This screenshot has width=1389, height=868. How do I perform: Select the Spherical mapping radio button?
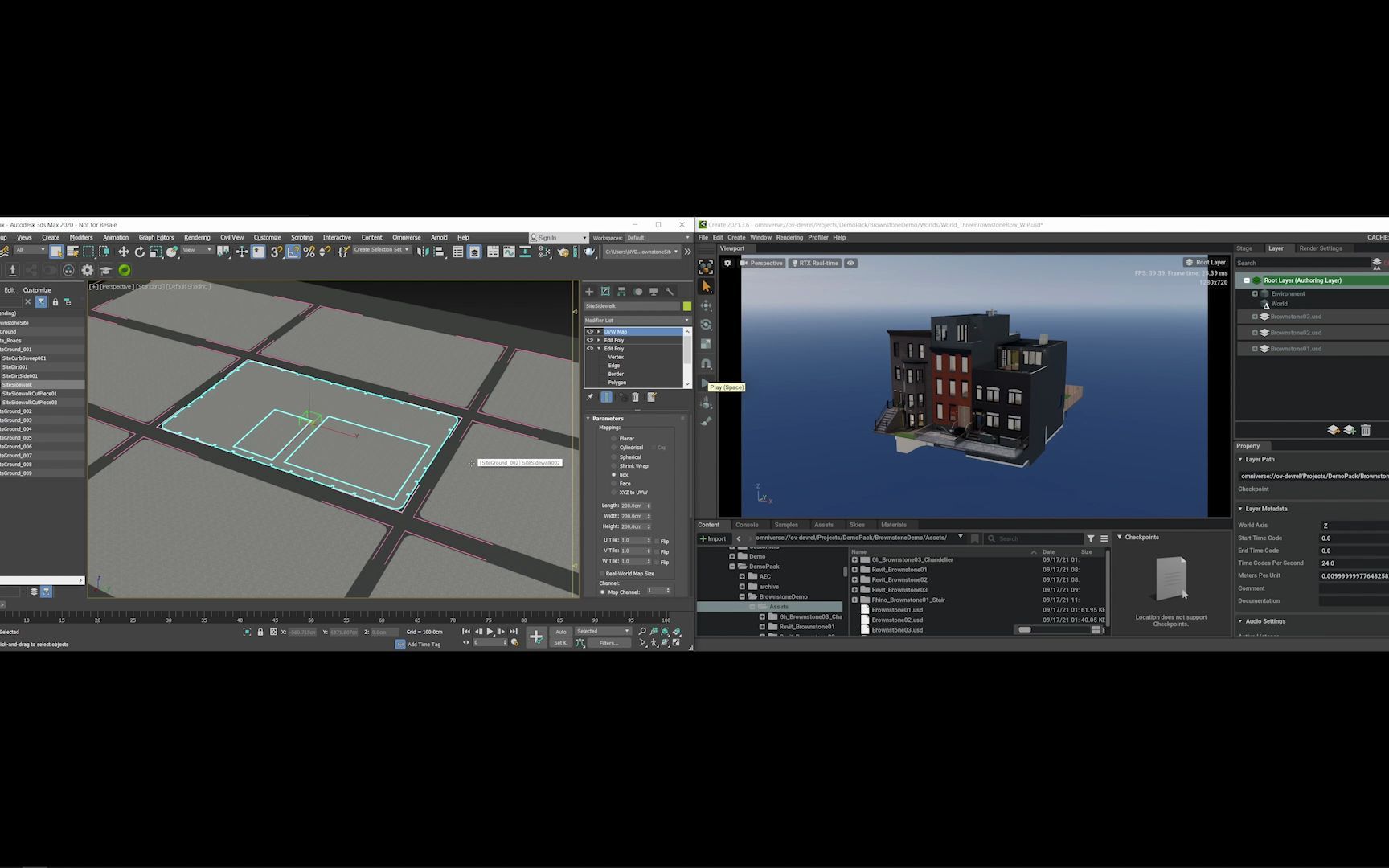pyautogui.click(x=614, y=457)
